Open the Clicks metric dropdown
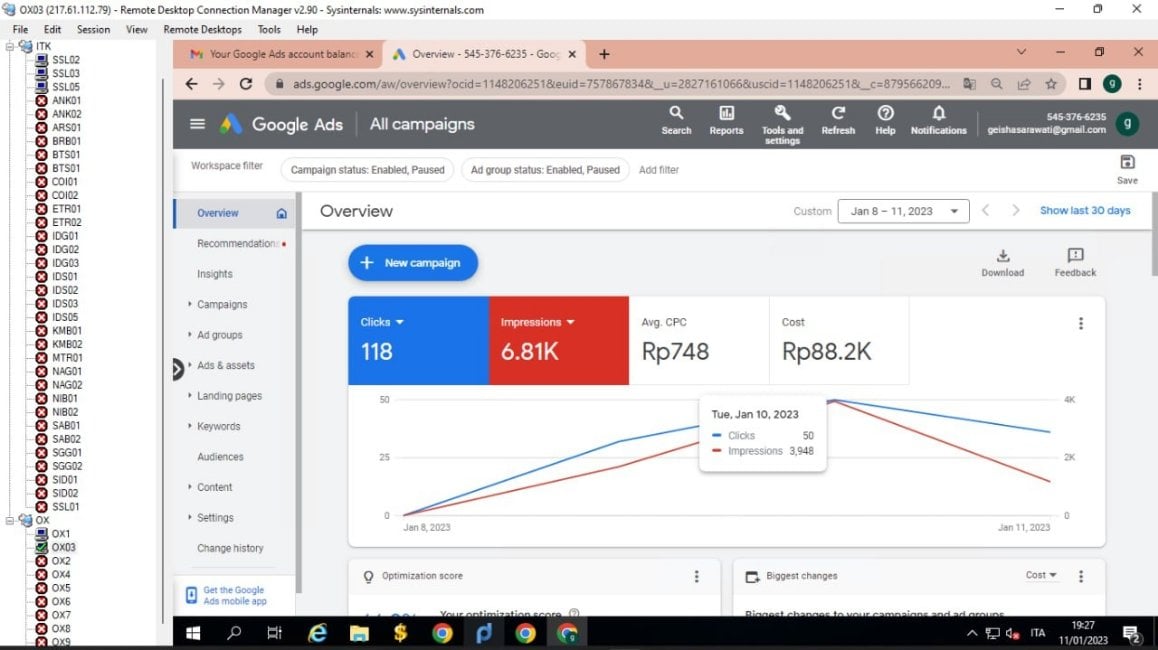 pos(382,322)
